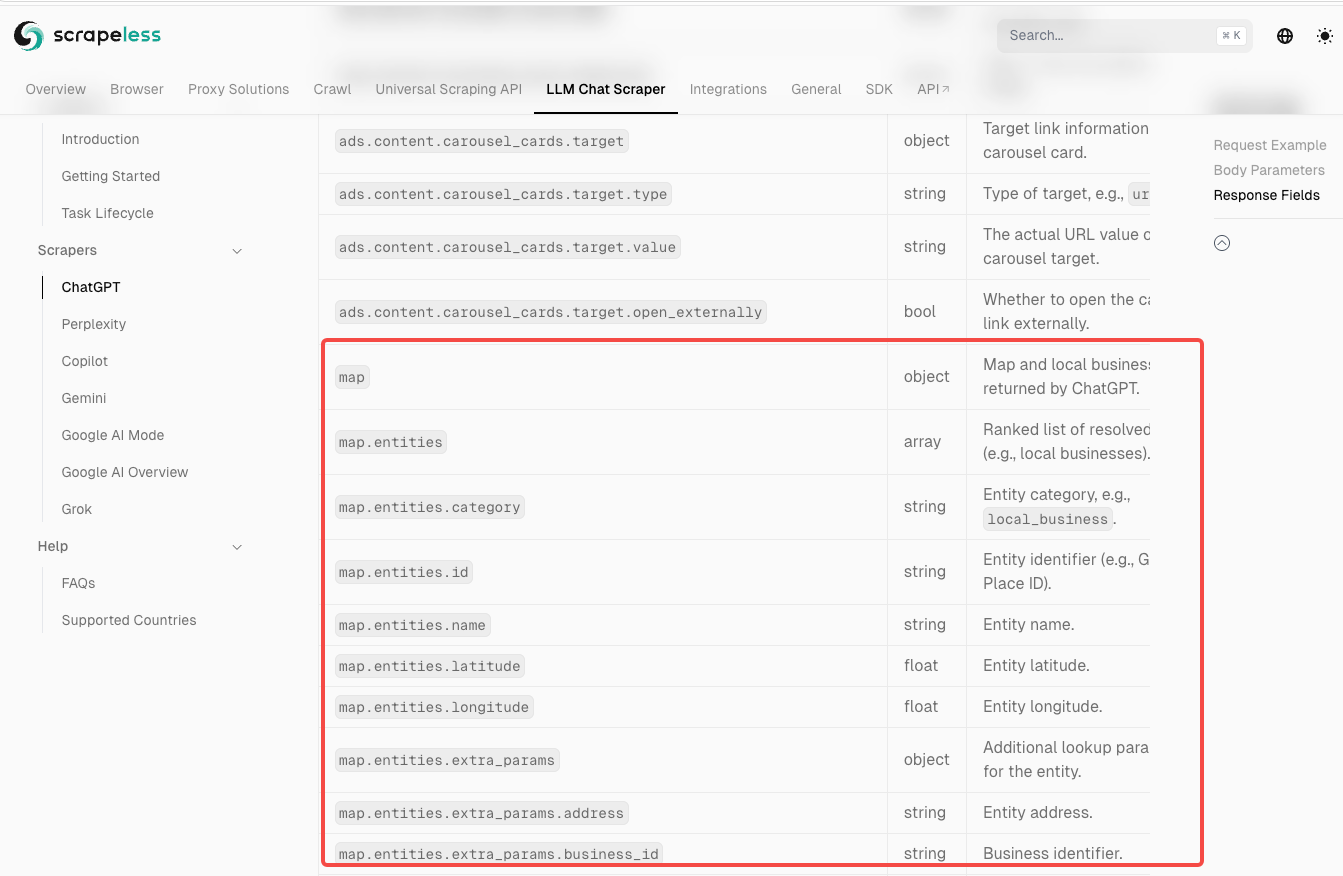Open the Overview tab
Viewport: 1343px width, 876px height.
(x=56, y=89)
